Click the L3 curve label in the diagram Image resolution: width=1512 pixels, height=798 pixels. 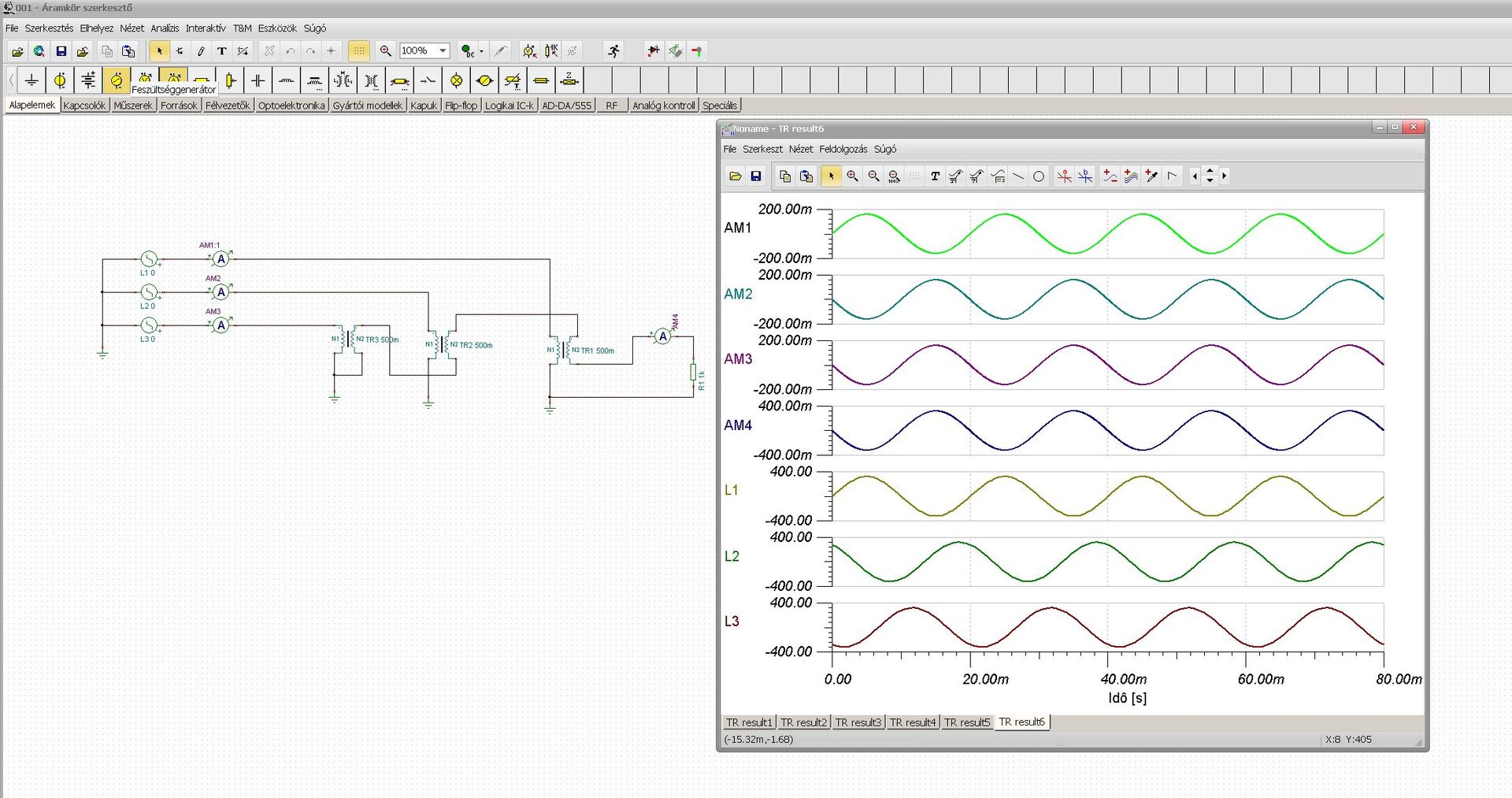point(732,622)
